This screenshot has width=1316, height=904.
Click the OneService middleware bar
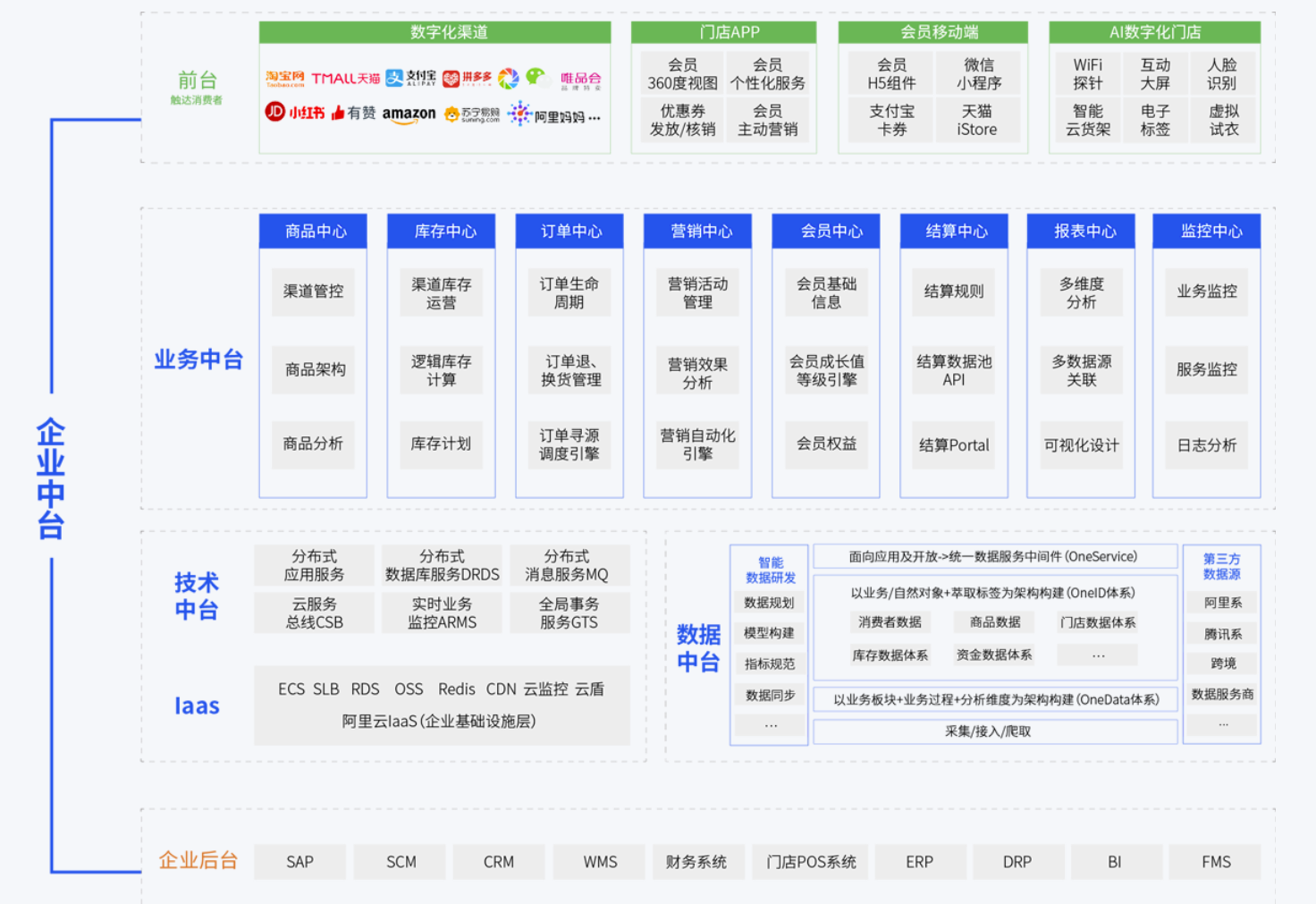click(x=993, y=556)
